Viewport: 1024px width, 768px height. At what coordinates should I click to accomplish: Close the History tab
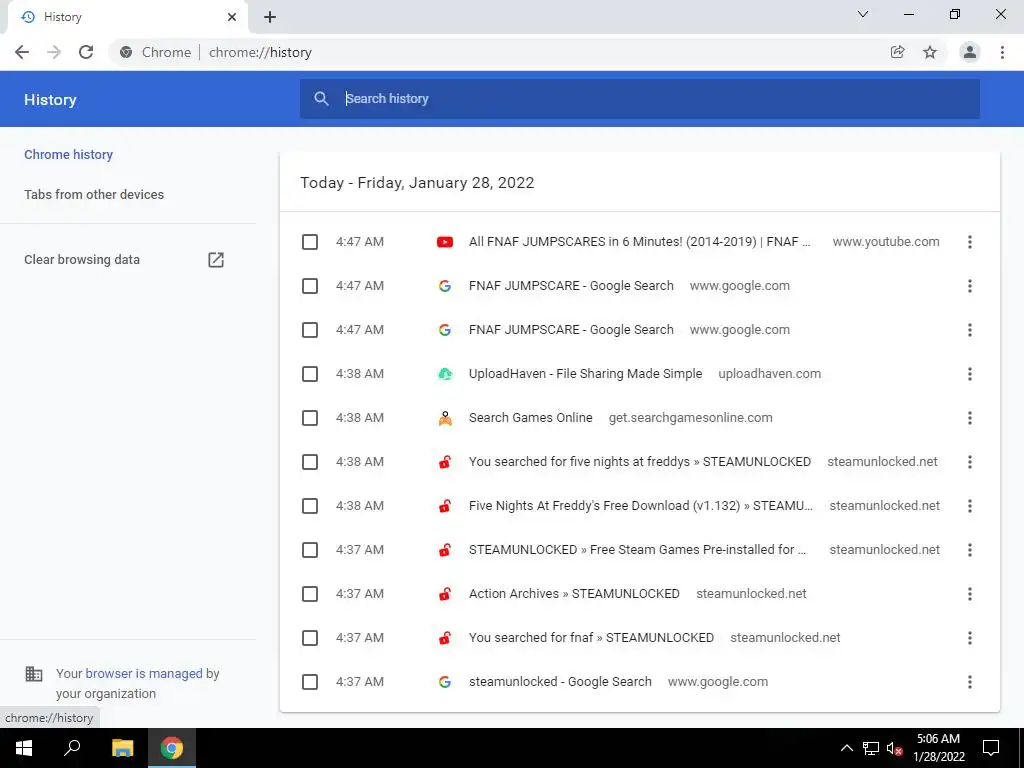[232, 17]
